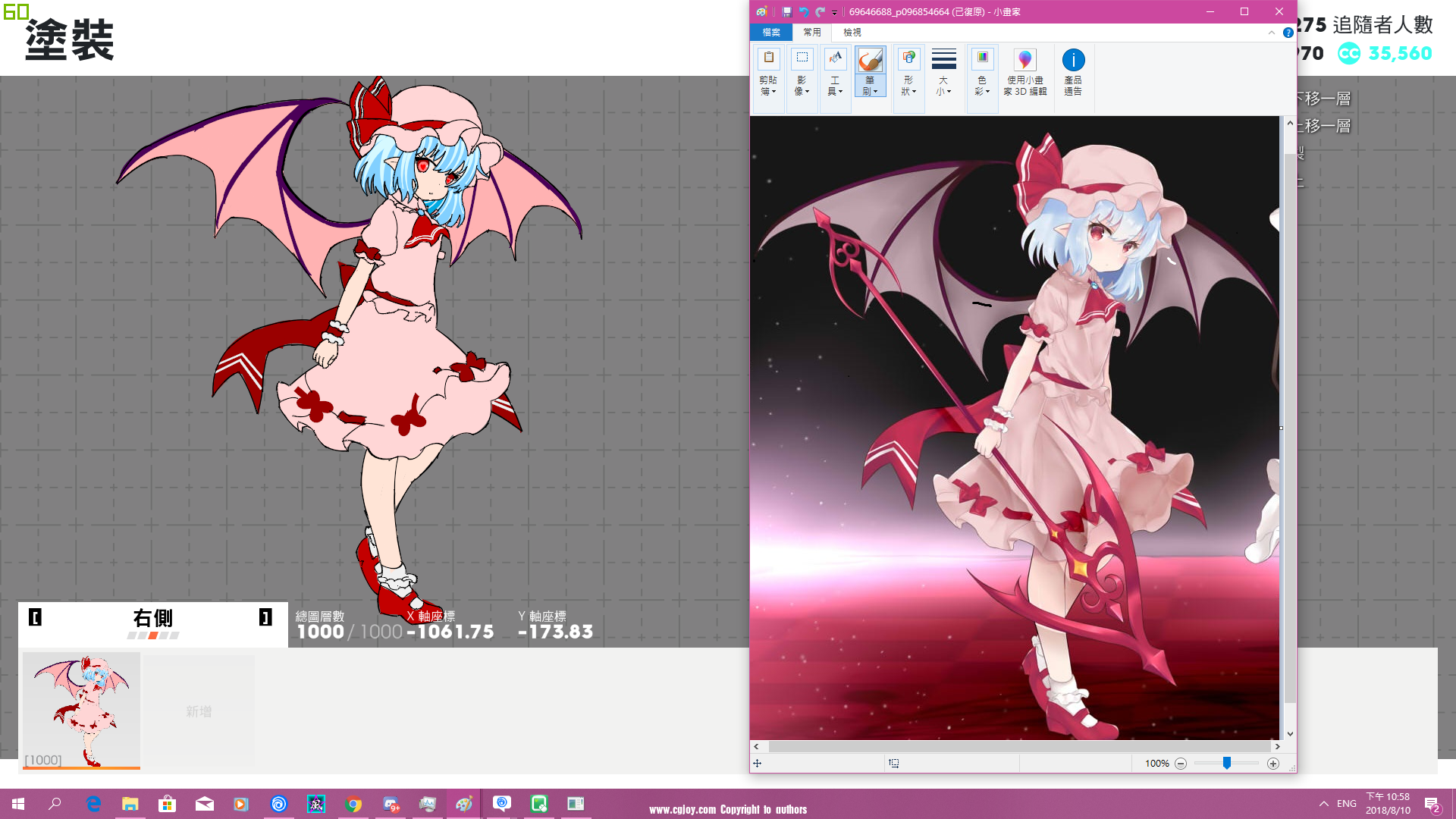Click the taskbar search magnifier icon
The width and height of the screenshot is (1456, 819).
tap(55, 804)
